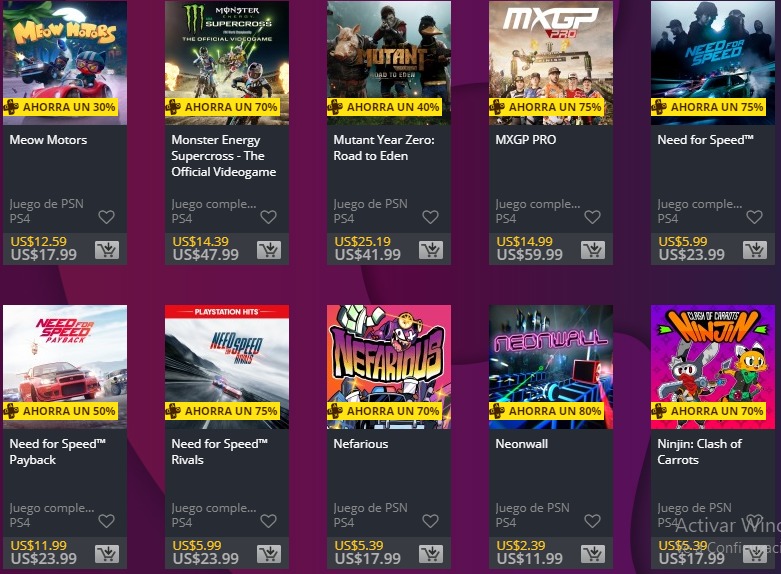
Task: Toggle wishlist heart for Mutant Year Zero
Action: (x=430, y=217)
